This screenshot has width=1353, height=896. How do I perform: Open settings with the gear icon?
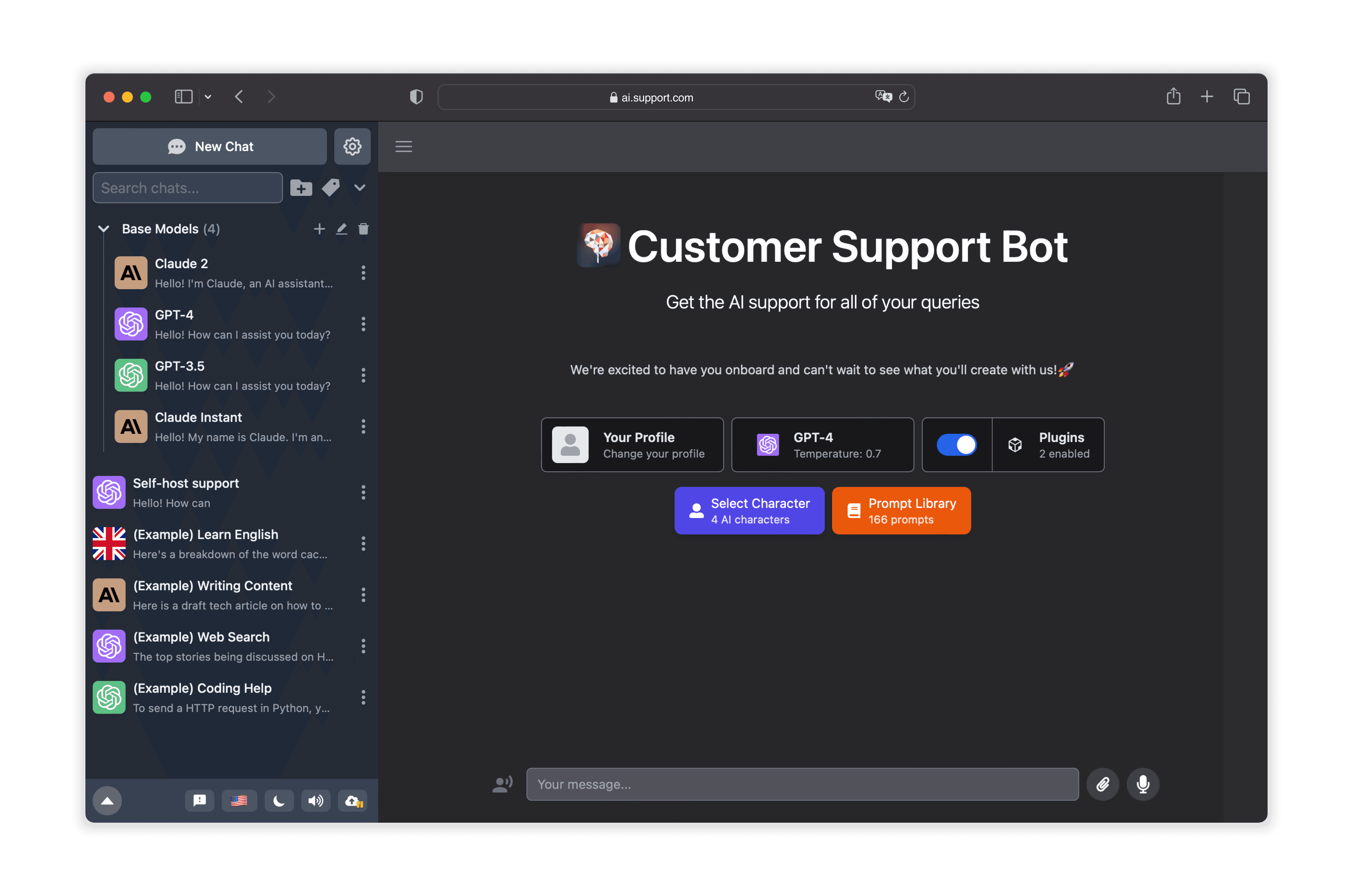pos(352,147)
